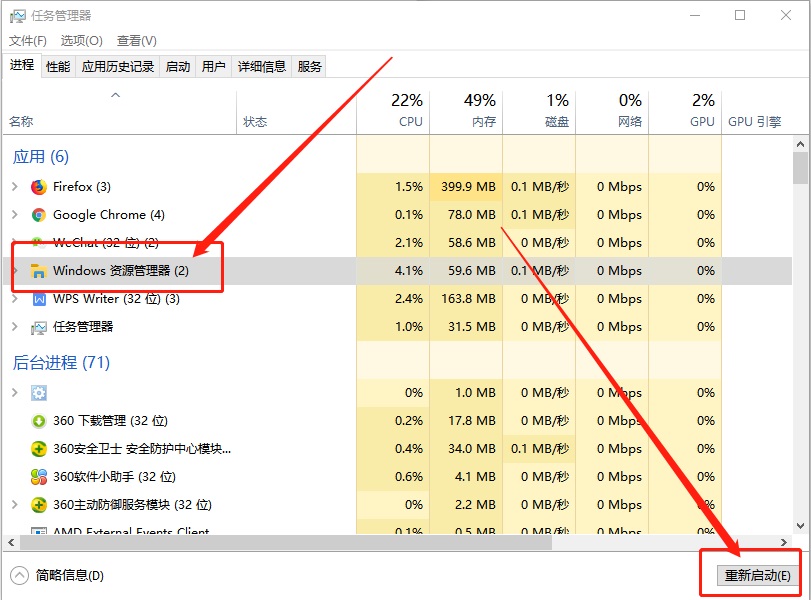Click the 360主动防御服务模块 icon
The width and height of the screenshot is (811, 600).
(x=39, y=504)
